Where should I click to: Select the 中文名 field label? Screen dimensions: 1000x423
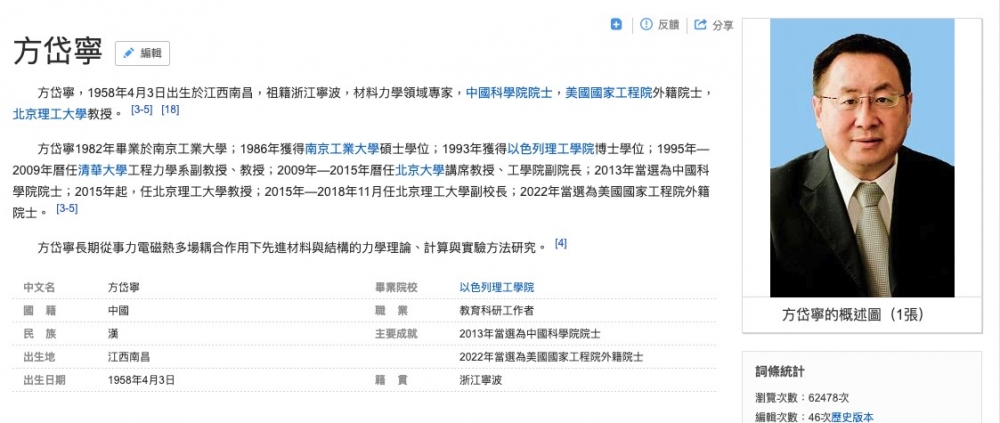click(x=39, y=288)
